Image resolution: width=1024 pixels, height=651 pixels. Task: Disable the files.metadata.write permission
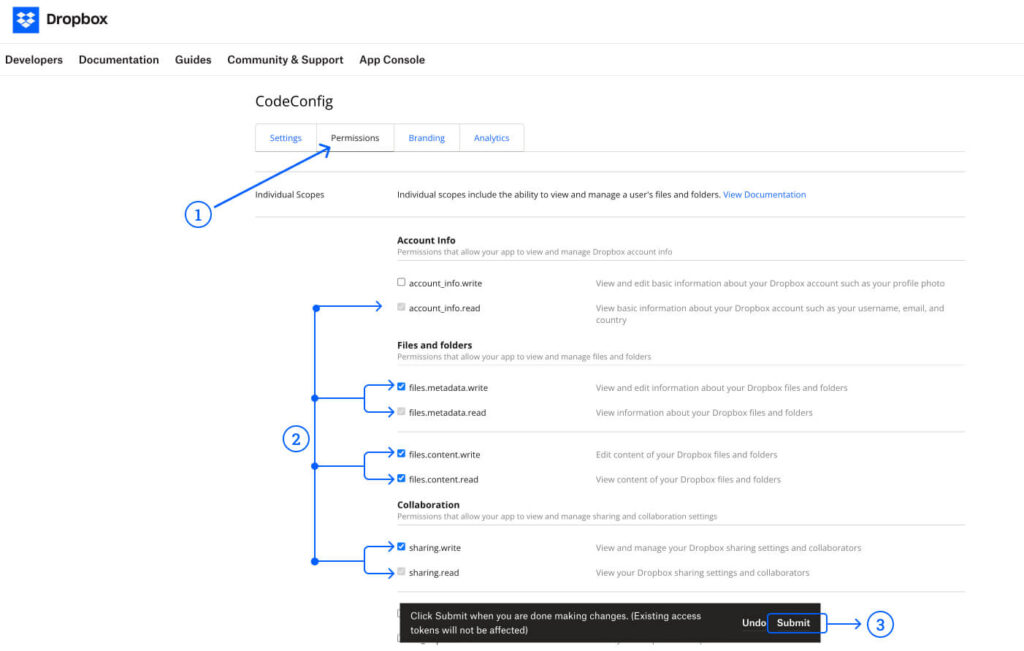click(401, 386)
